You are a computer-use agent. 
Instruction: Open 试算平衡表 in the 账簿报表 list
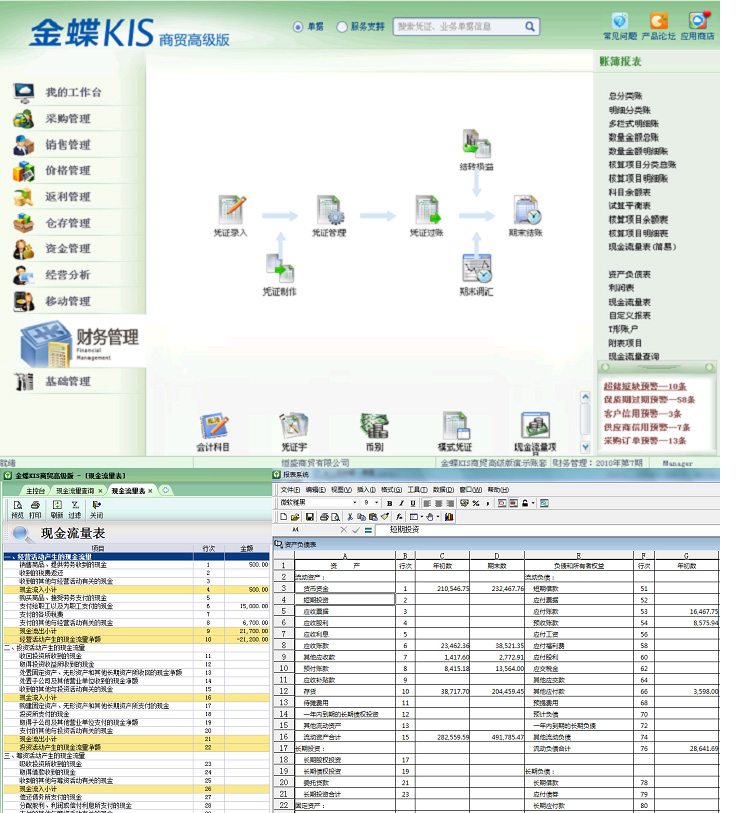tap(630, 206)
